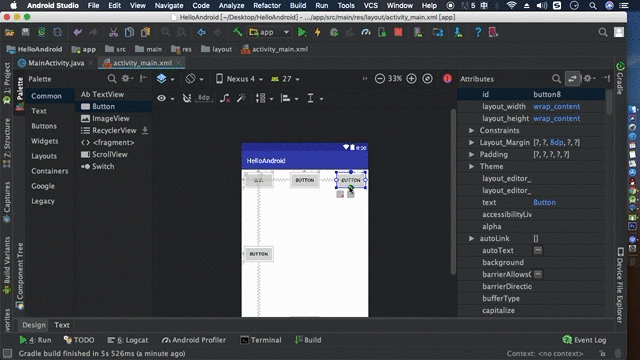The height and width of the screenshot is (360, 640).
Task: Open the Terminal tool window
Action: [x=261, y=340]
